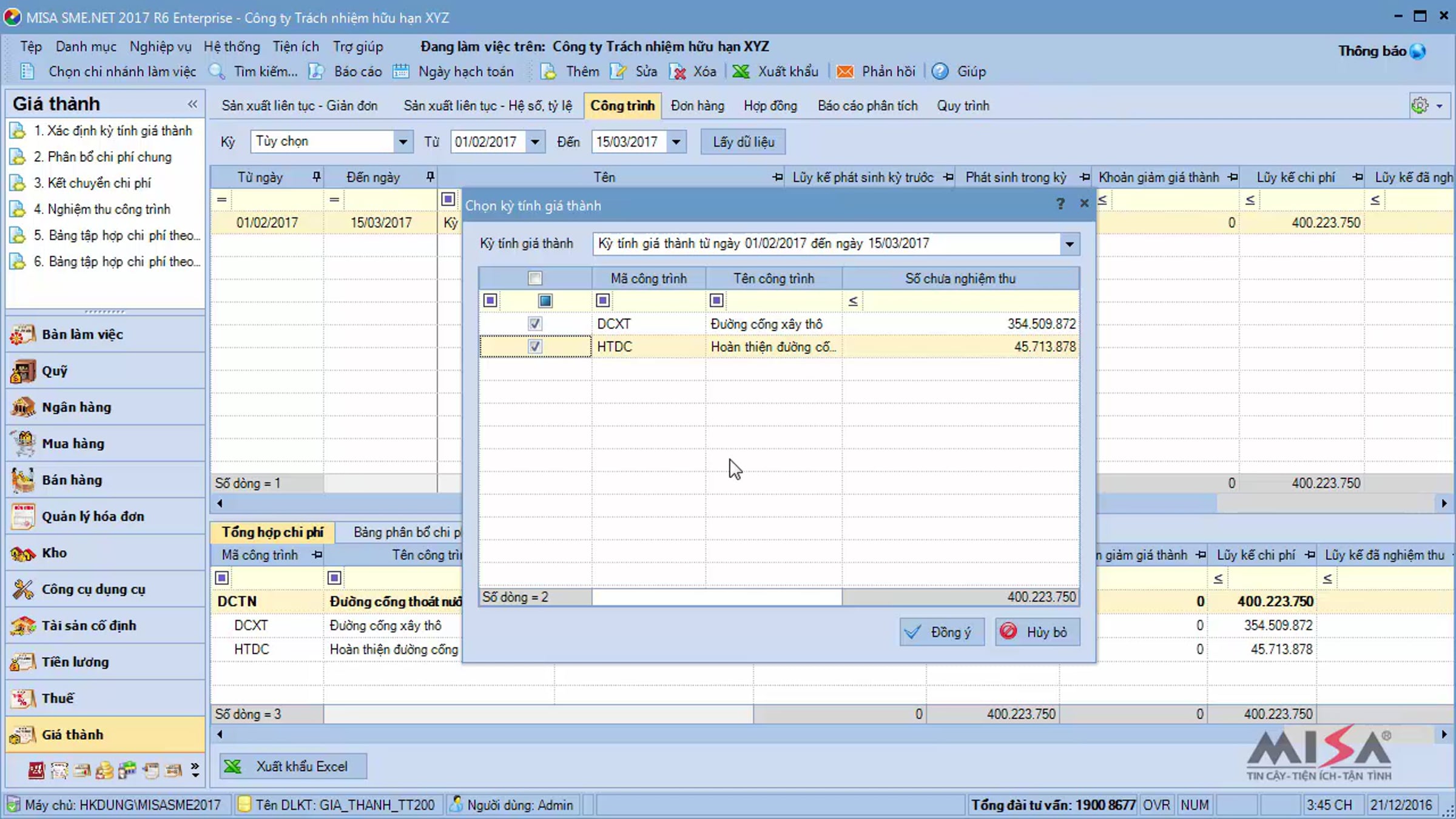Open the Hệ thống menu

tap(232, 47)
